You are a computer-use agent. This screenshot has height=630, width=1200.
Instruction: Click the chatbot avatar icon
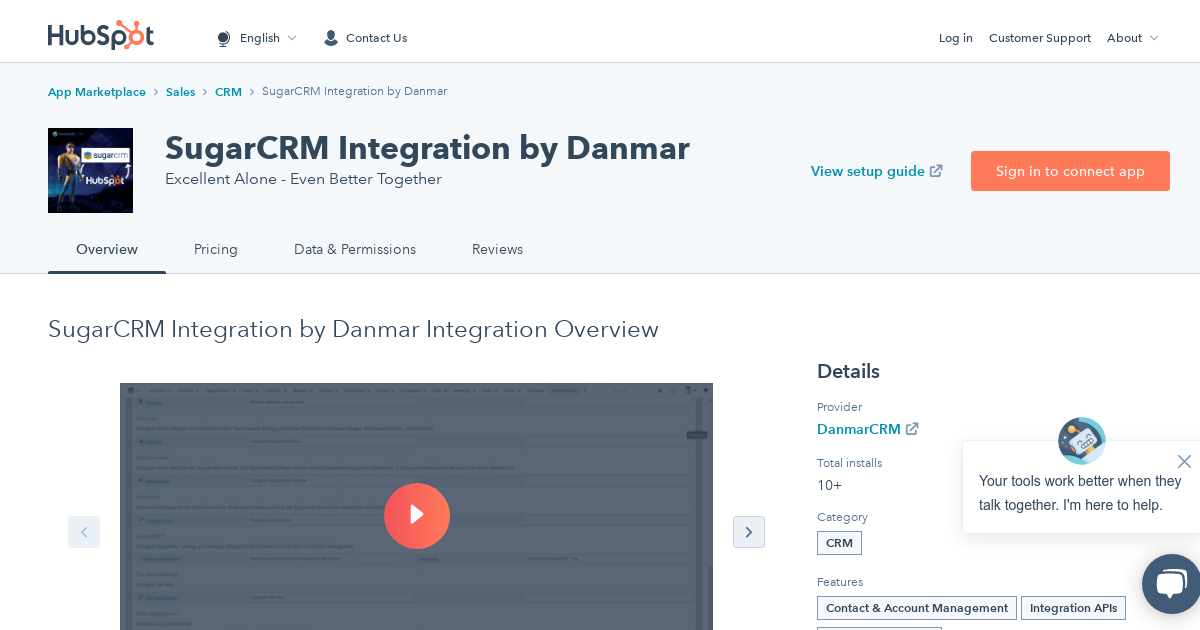tap(1082, 441)
